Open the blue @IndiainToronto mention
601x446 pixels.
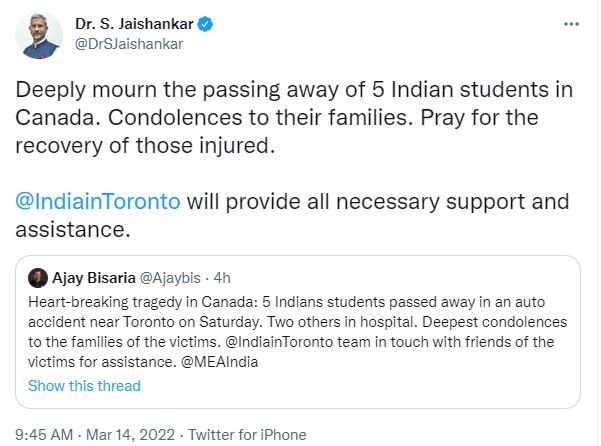(98, 201)
